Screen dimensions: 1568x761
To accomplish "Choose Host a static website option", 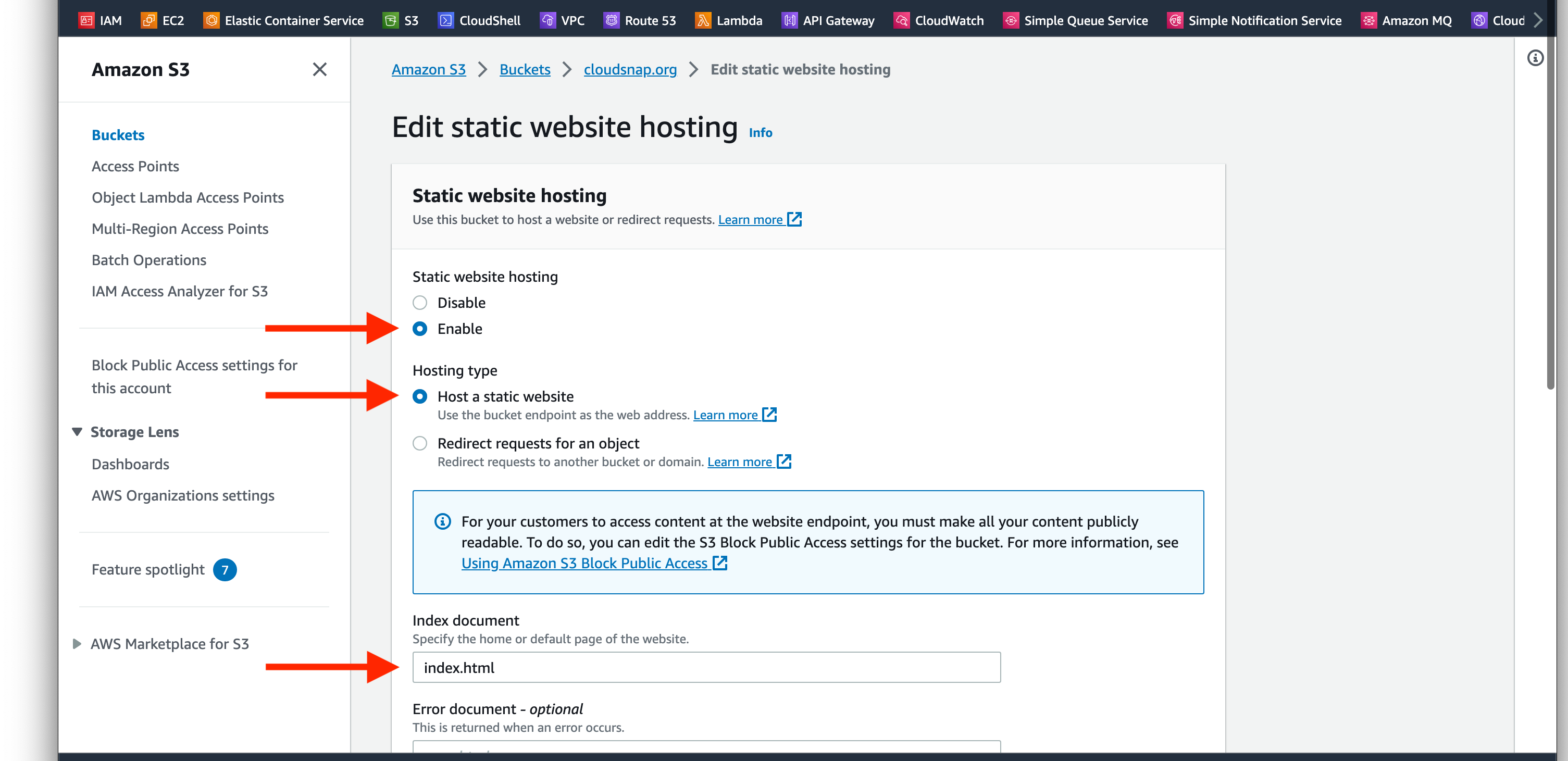I will point(420,396).
